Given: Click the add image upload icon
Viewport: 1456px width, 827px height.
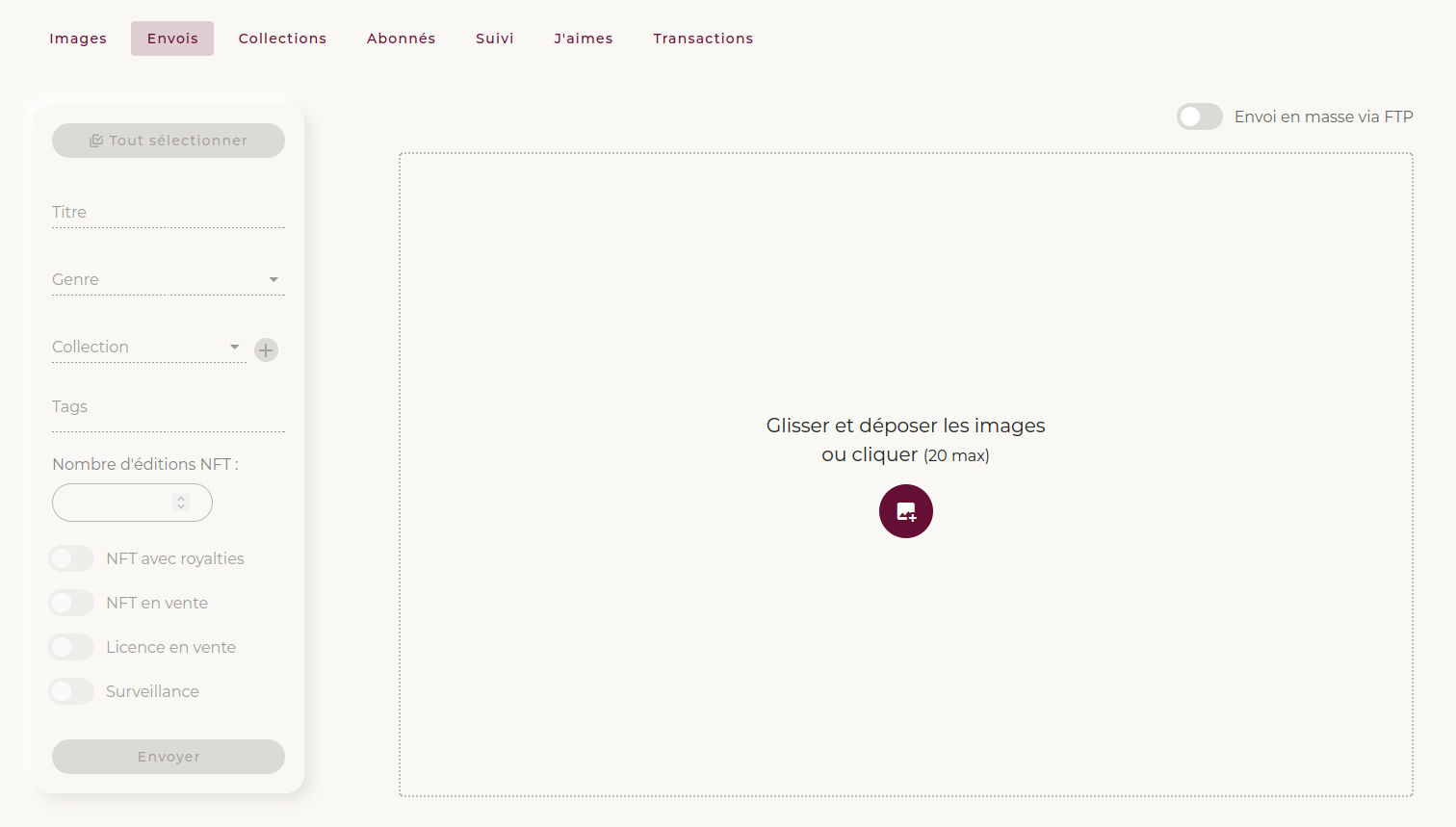Looking at the screenshot, I should tap(905, 511).
